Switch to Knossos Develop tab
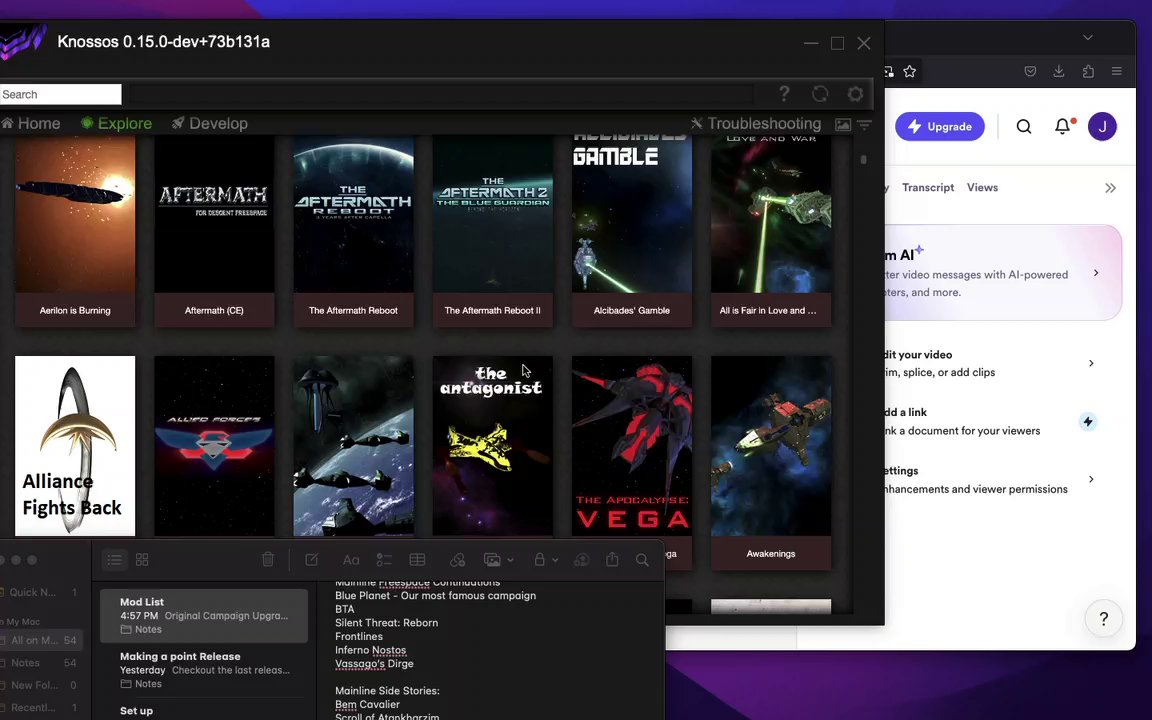 [x=209, y=123]
